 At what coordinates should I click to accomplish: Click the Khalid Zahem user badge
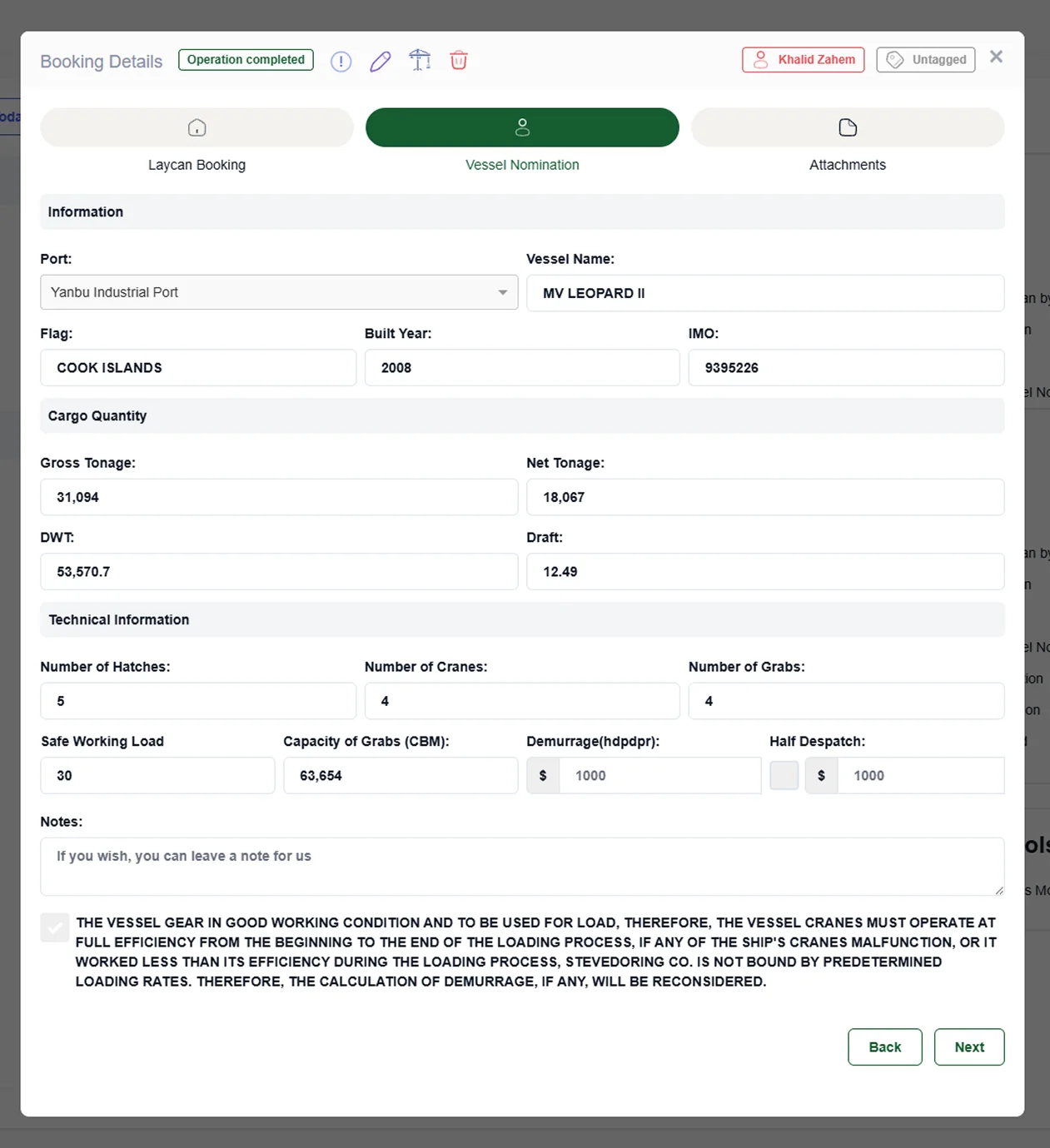[x=803, y=60]
